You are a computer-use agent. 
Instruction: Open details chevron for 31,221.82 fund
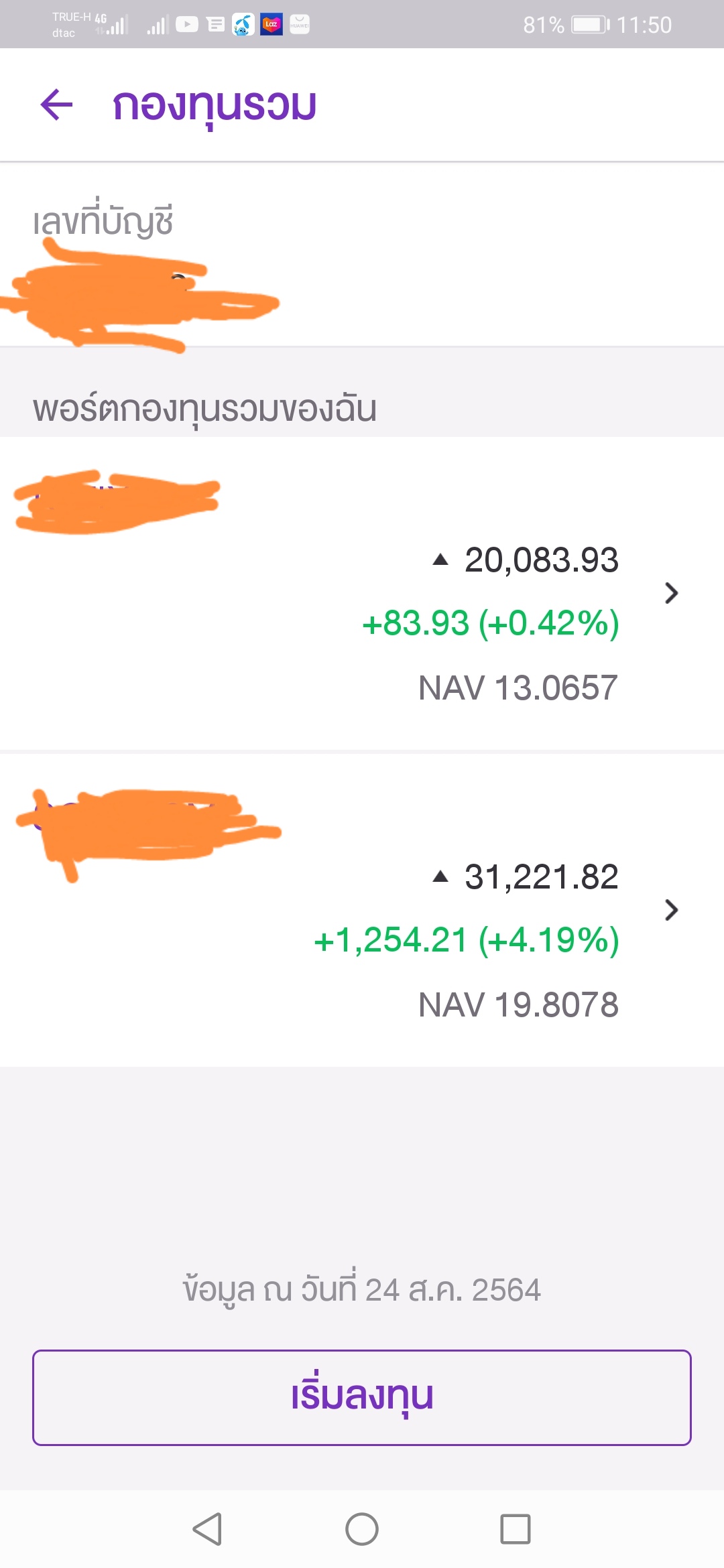[671, 910]
